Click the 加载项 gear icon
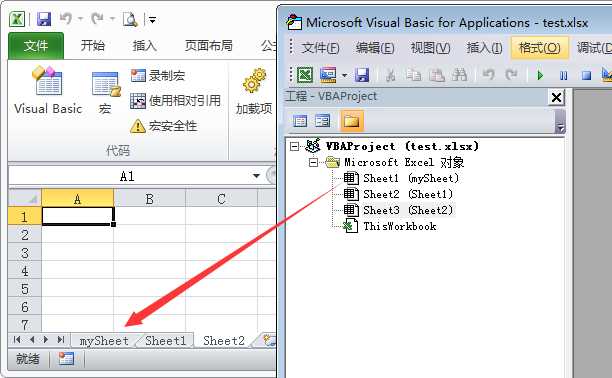Image resolution: width=612 pixels, height=378 pixels. (254, 81)
